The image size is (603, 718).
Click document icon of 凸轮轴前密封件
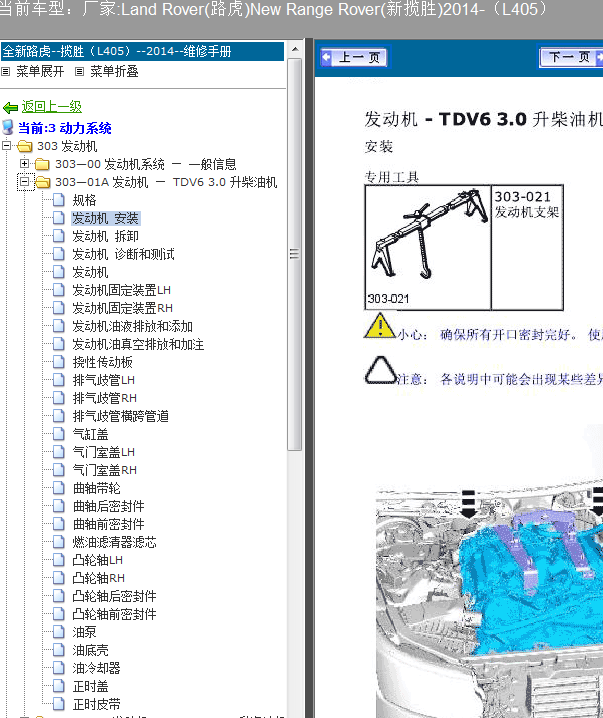tap(58, 614)
